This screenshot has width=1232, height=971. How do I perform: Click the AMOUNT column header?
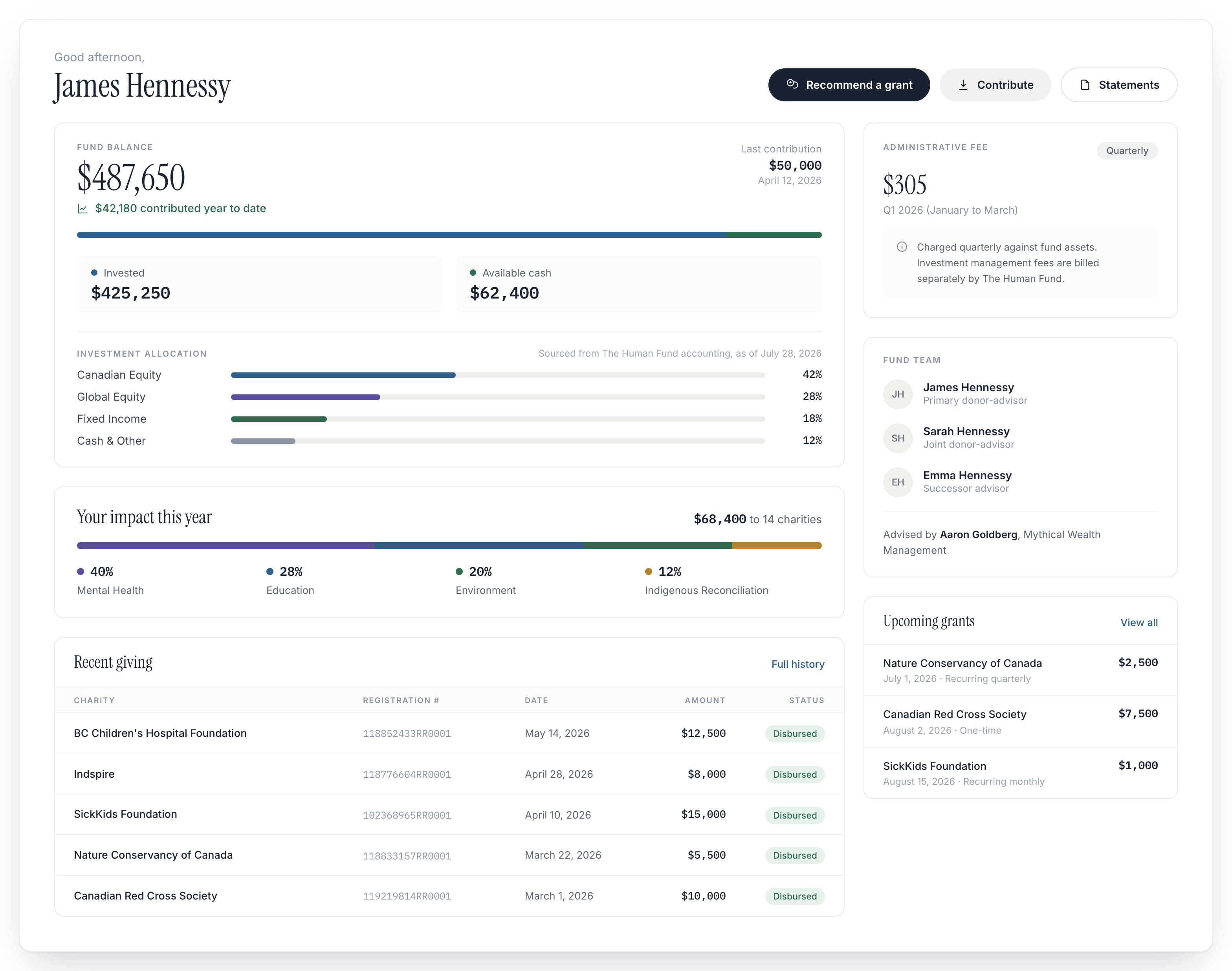click(x=705, y=700)
